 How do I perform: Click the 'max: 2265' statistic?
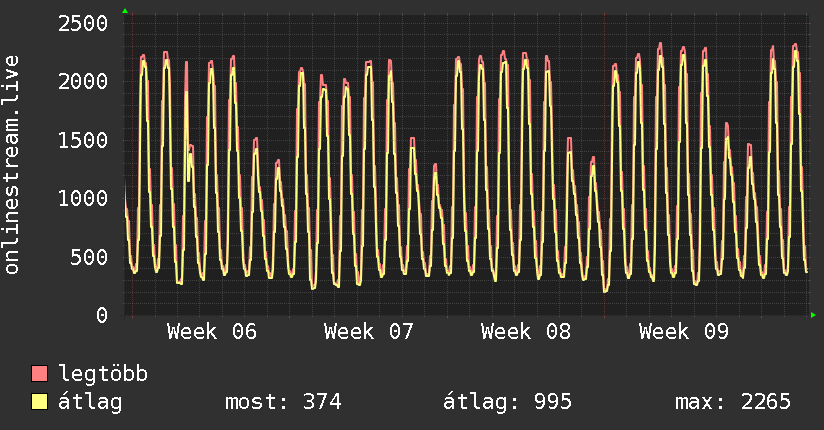click(732, 402)
